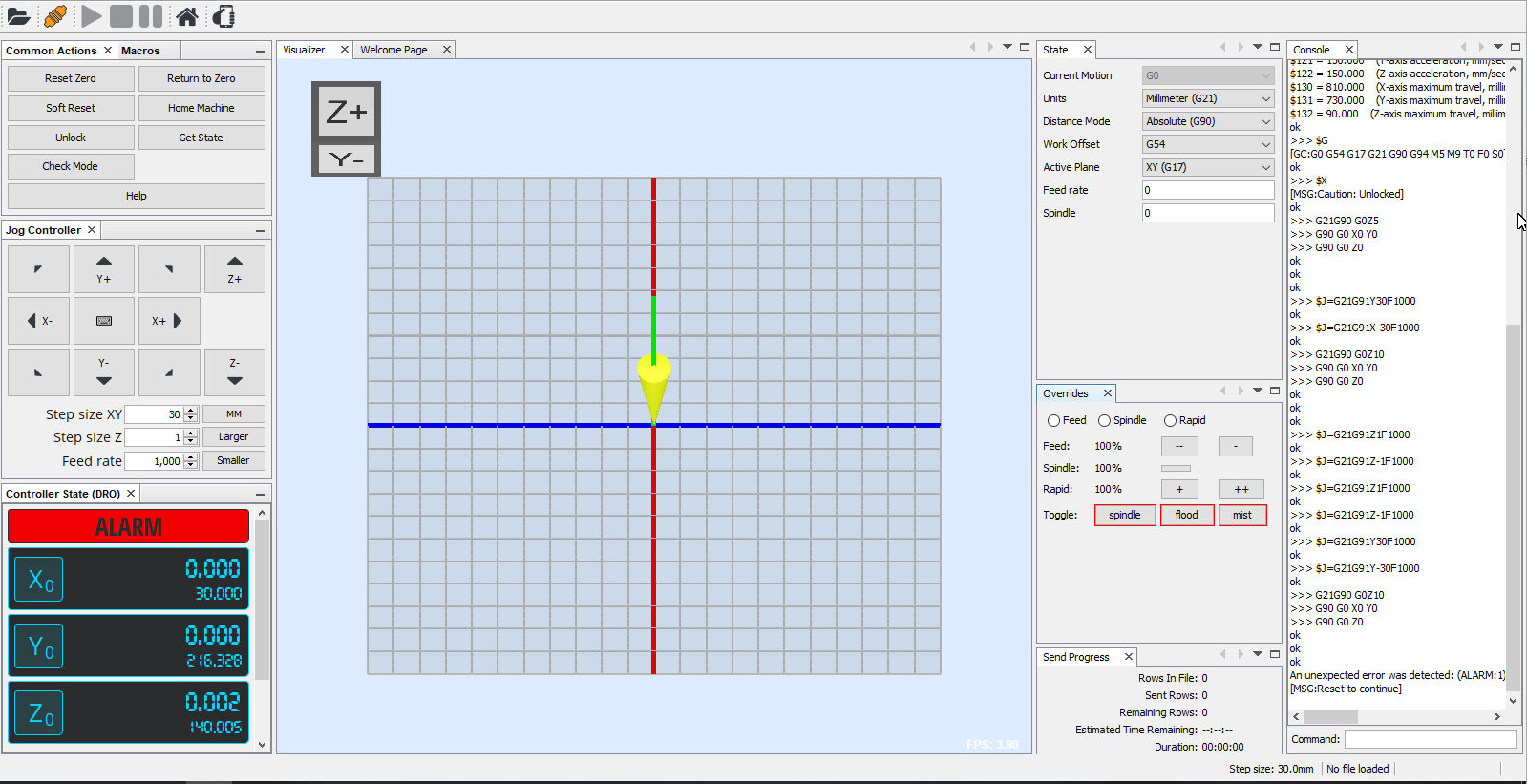
Task: Click the Return to Zero button
Action: click(x=201, y=78)
